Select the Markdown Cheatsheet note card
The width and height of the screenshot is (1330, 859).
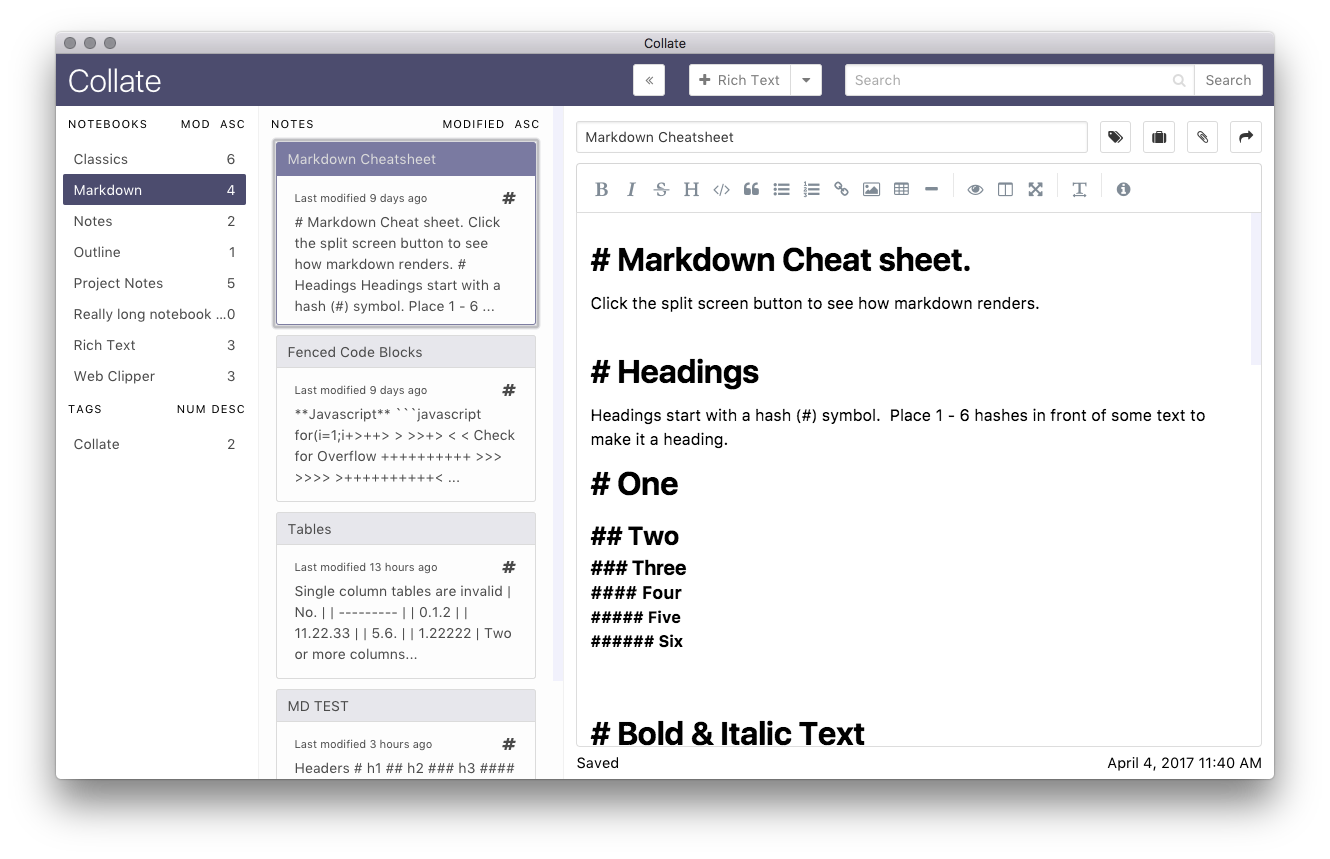coord(406,234)
